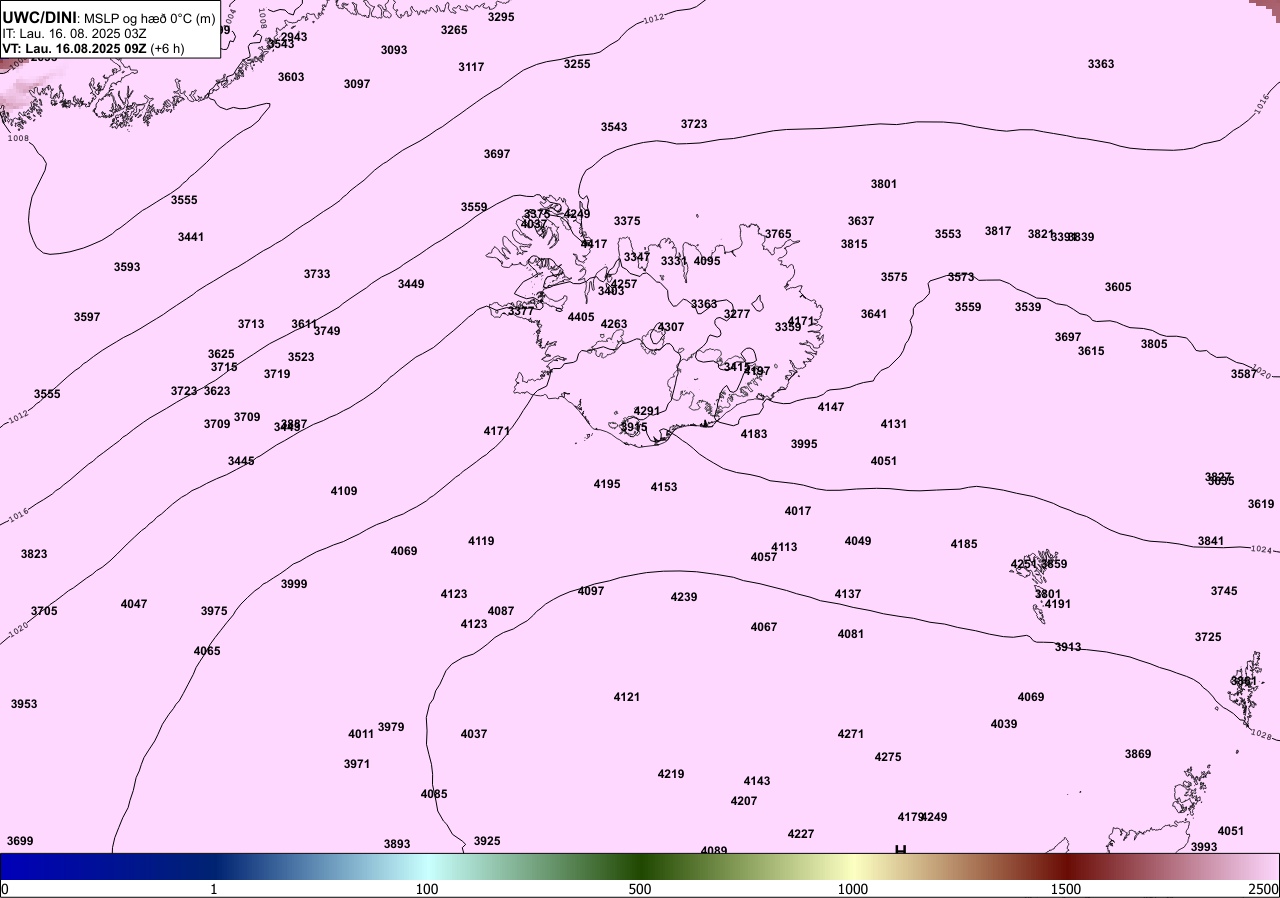Click the value 3449
Screen dimensions: 1280x898
coord(411,284)
